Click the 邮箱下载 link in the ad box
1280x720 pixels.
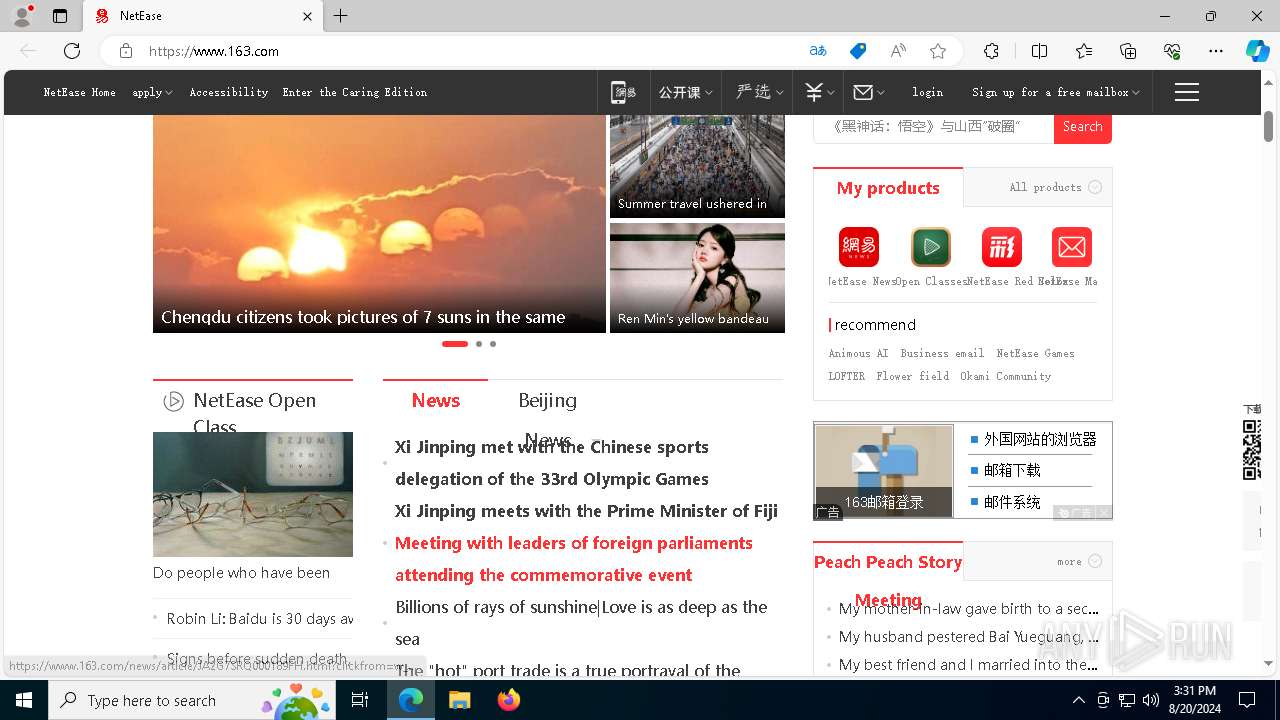1012,470
